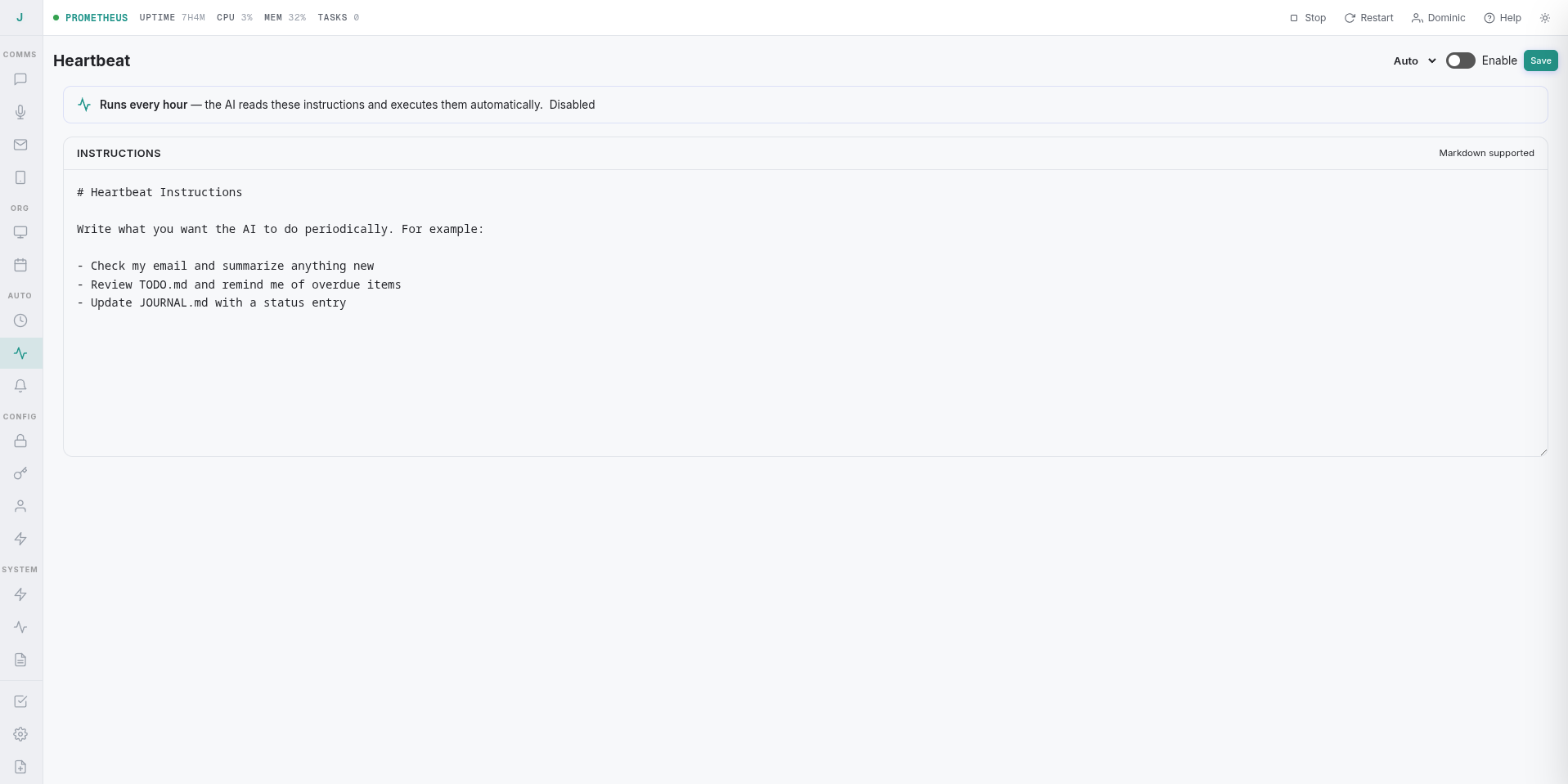The height and width of the screenshot is (784, 1568).
Task: Open the monitor screen sidebar icon
Action: coord(20,232)
